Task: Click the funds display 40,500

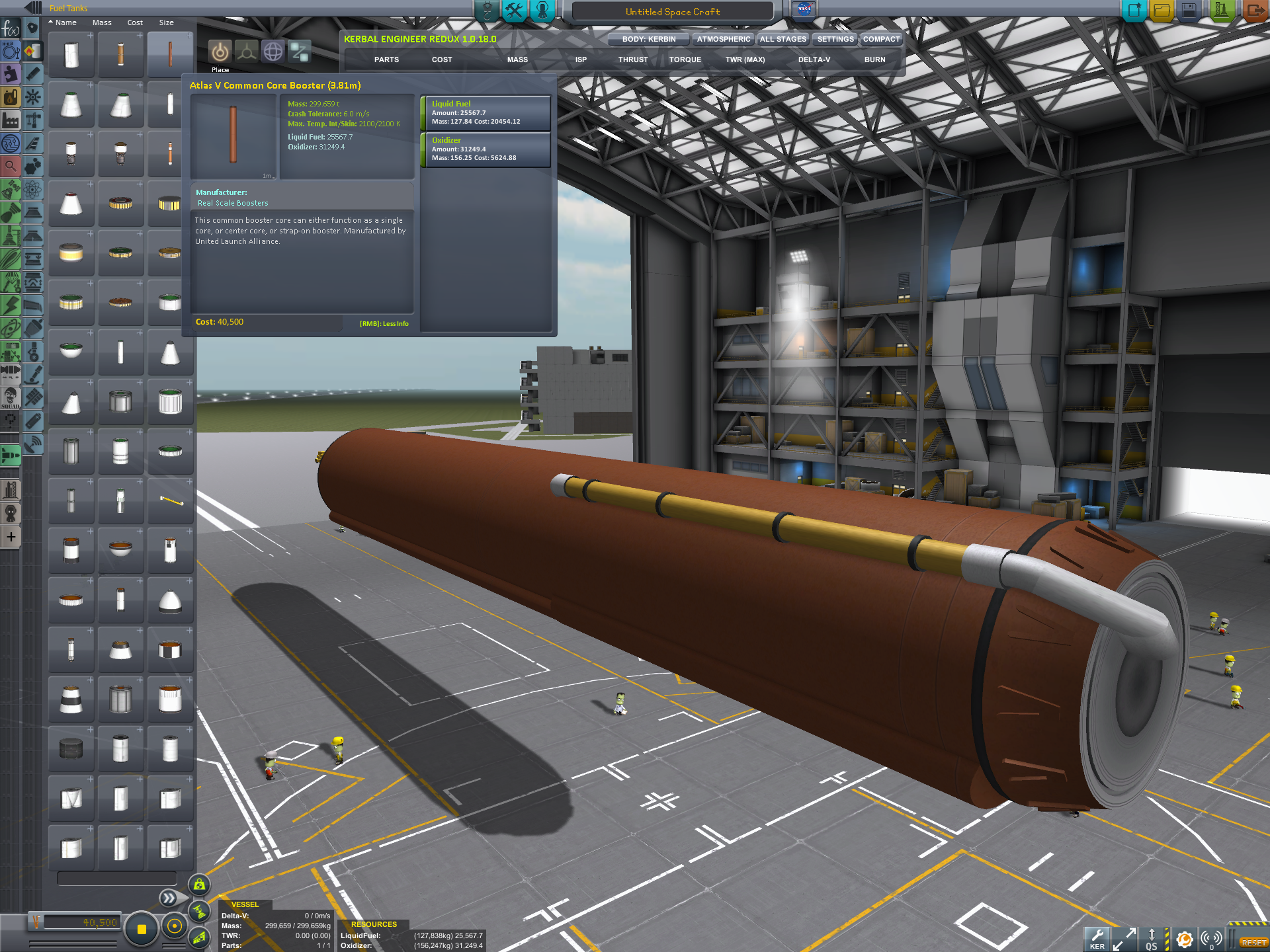Action: tap(81, 922)
